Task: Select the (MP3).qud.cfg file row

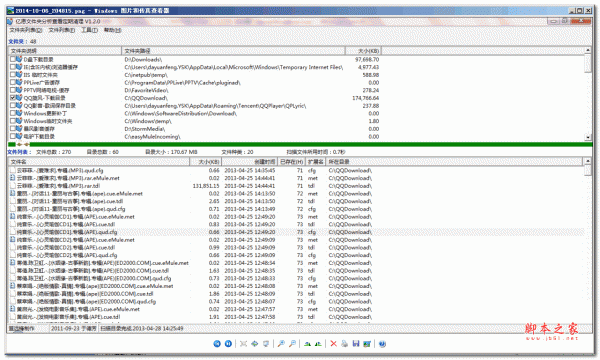Action: [x=297, y=170]
